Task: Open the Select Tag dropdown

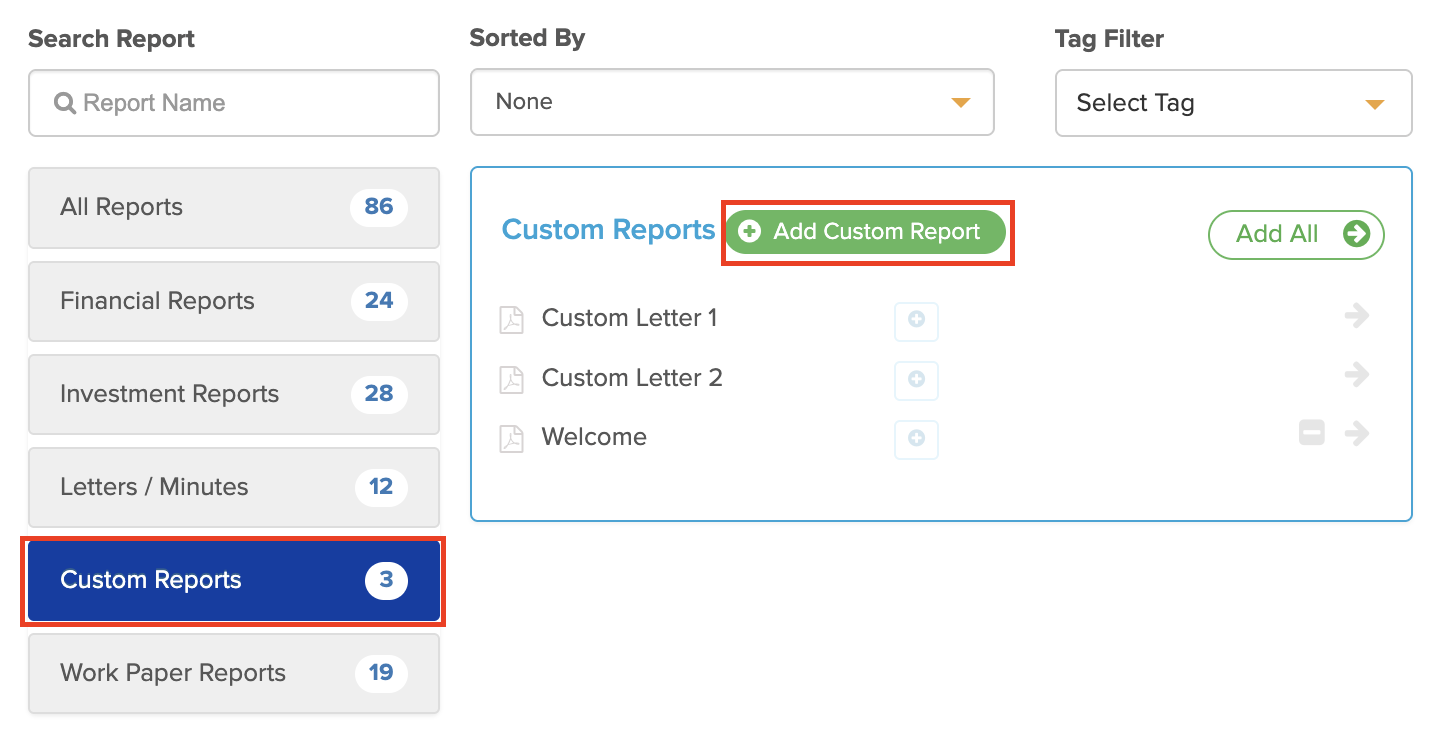Action: tap(1233, 103)
